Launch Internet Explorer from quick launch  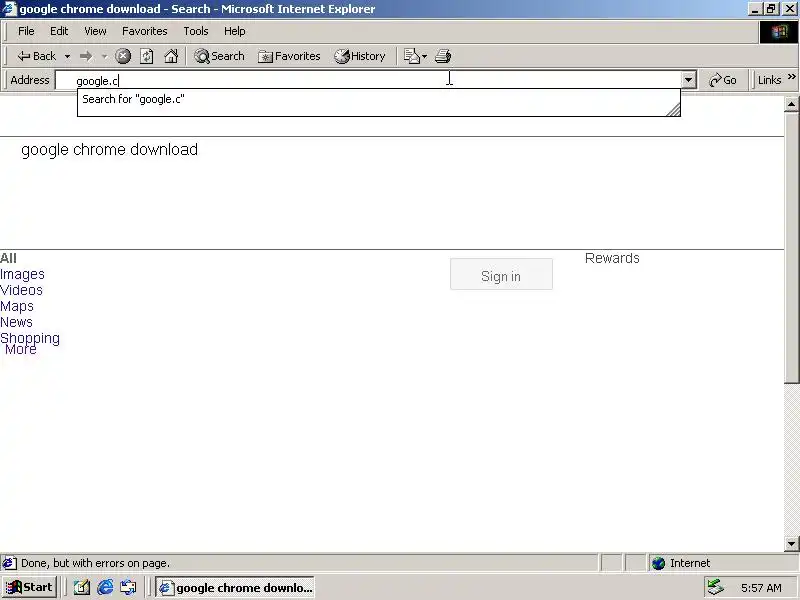(x=105, y=588)
